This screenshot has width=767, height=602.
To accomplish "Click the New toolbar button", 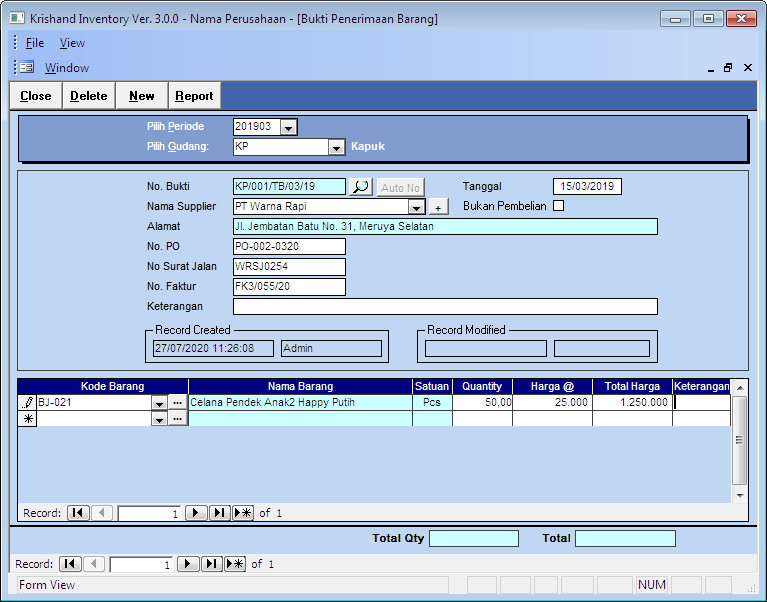I will [142, 96].
